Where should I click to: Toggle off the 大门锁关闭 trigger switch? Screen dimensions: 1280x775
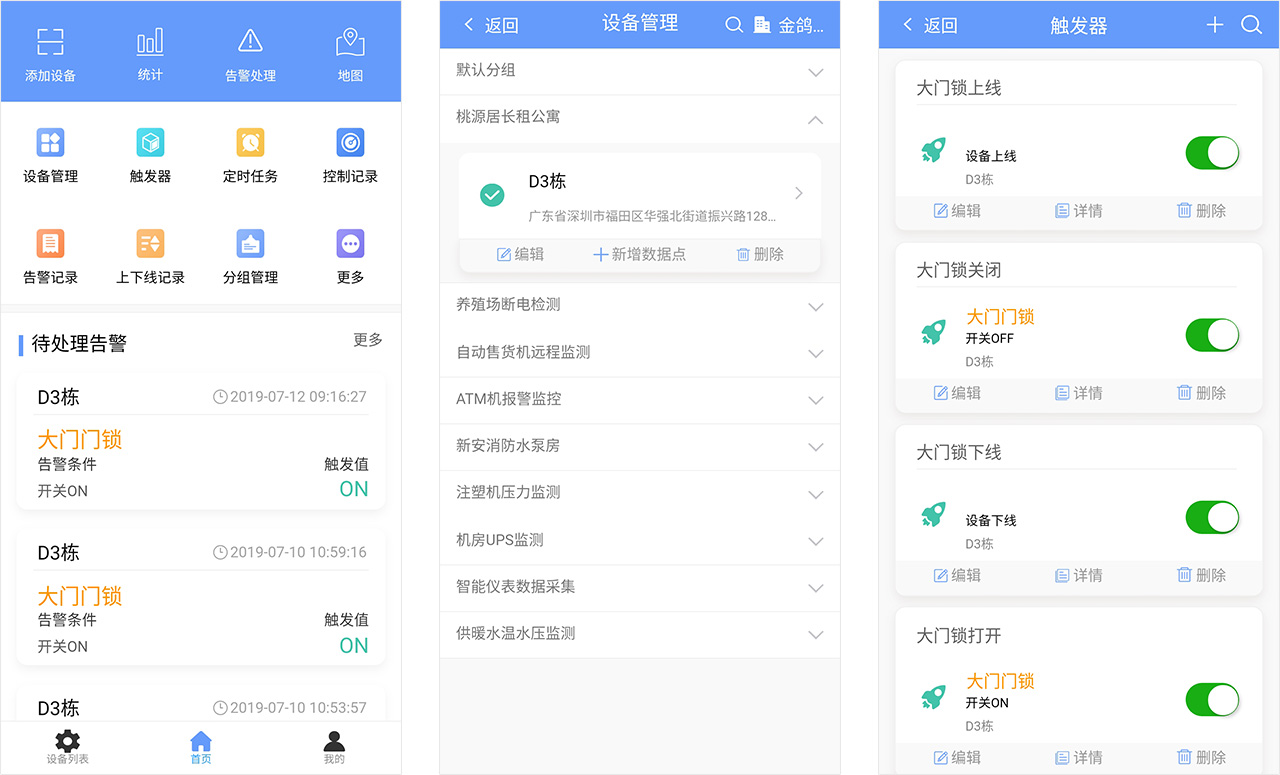[x=1212, y=335]
